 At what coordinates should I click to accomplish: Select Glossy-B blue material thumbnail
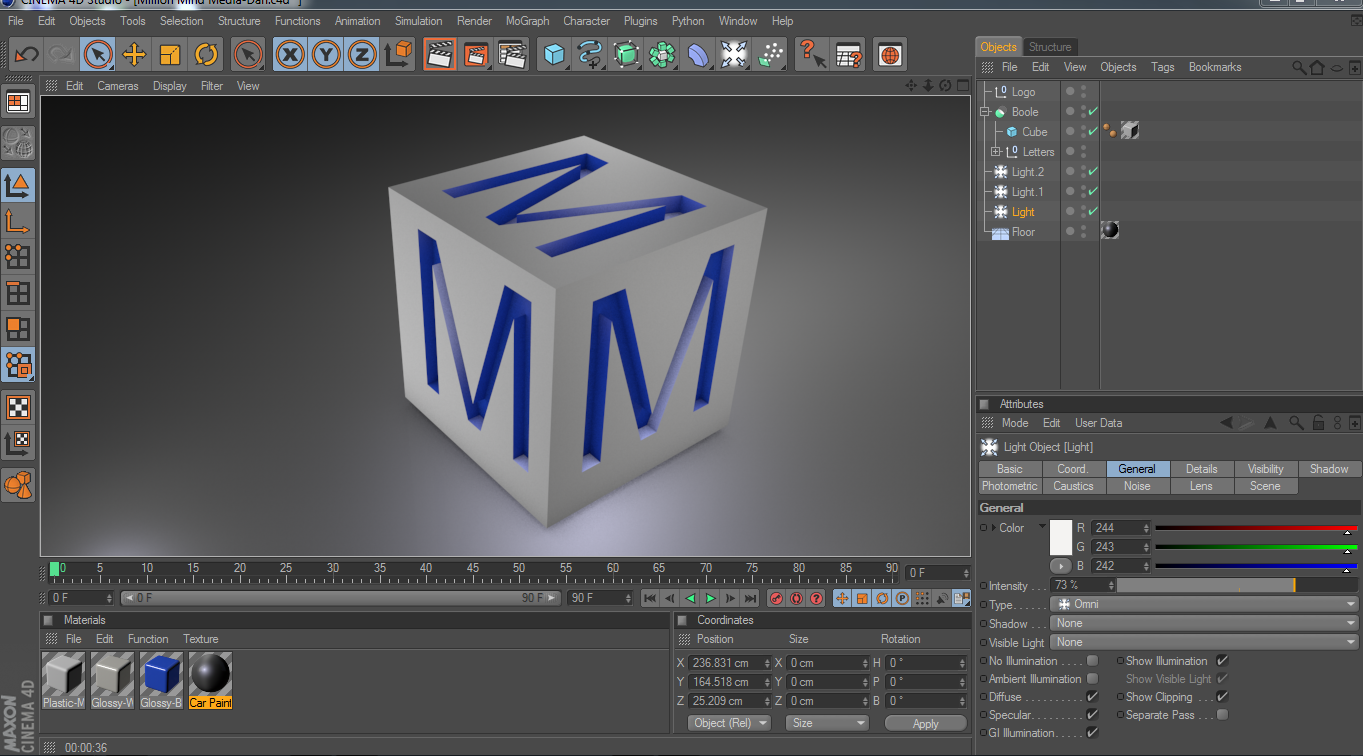[x=161, y=680]
